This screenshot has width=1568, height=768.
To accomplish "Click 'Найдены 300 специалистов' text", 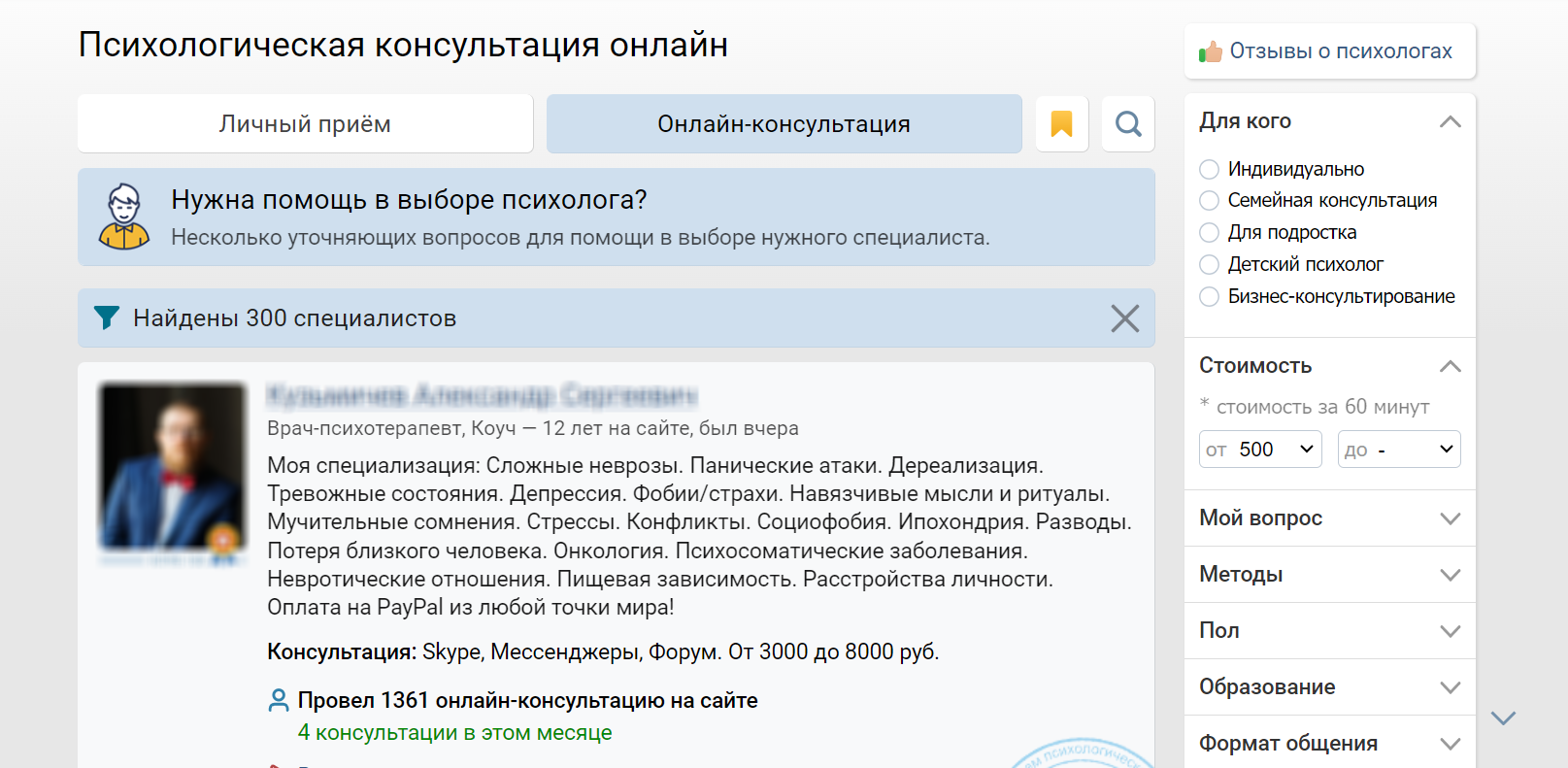I will 295,318.
